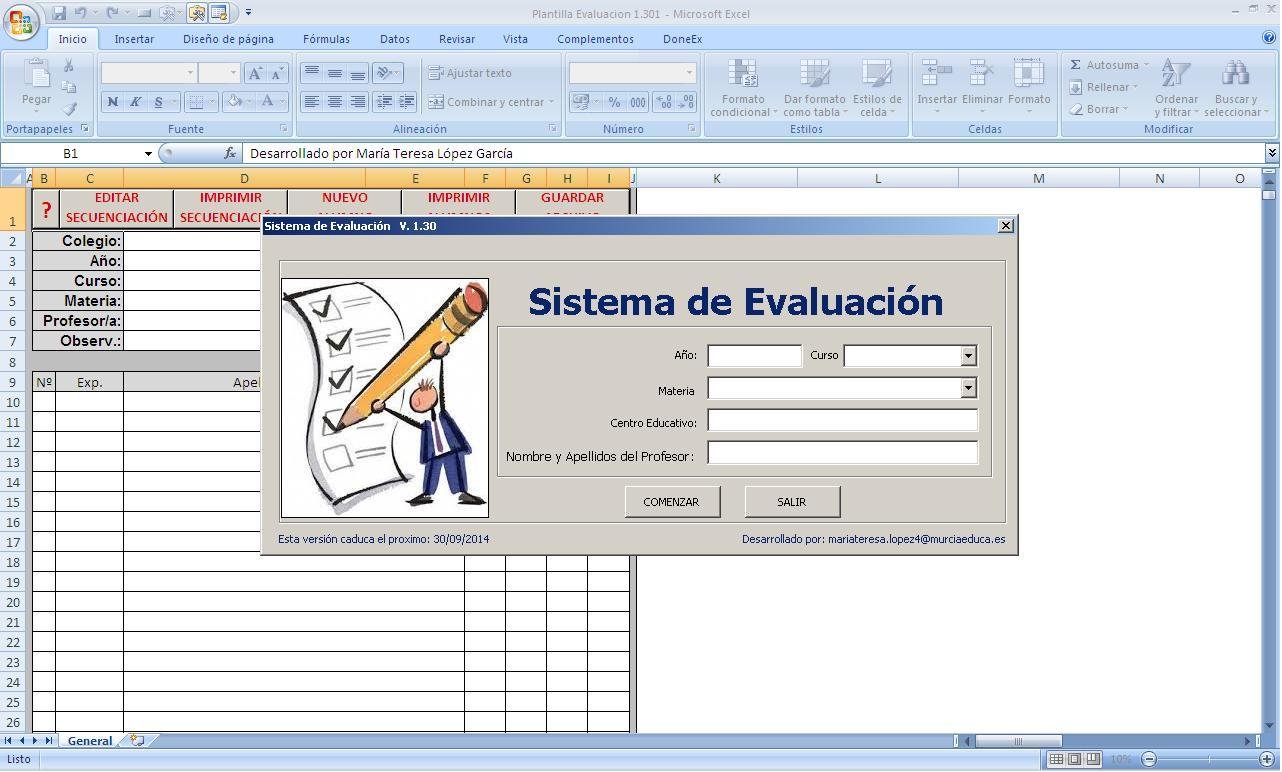The image size is (1282, 772).
Task: Click the Borders icon in Fuente group
Action: click(x=196, y=102)
